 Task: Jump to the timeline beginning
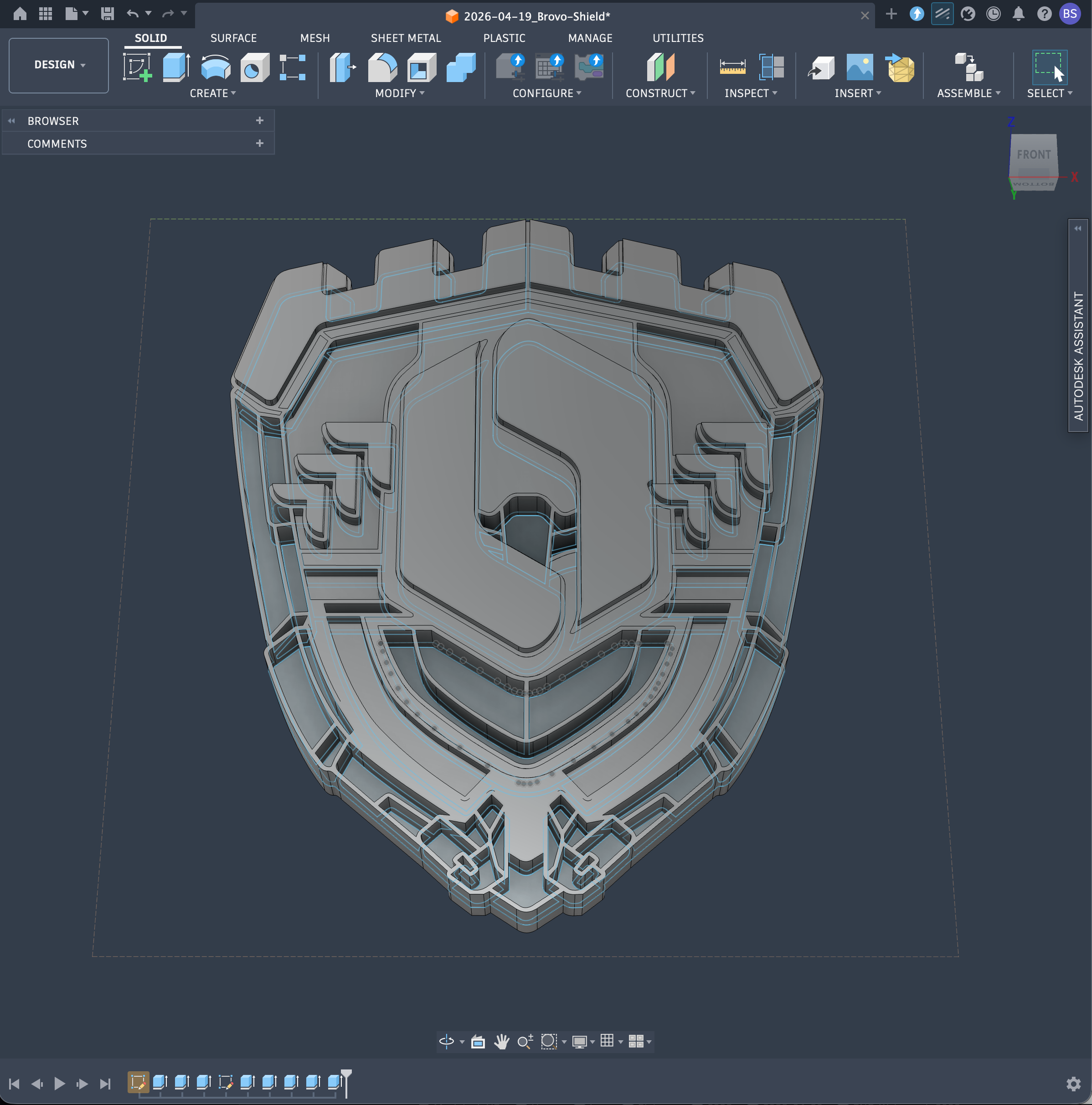pos(14,1083)
